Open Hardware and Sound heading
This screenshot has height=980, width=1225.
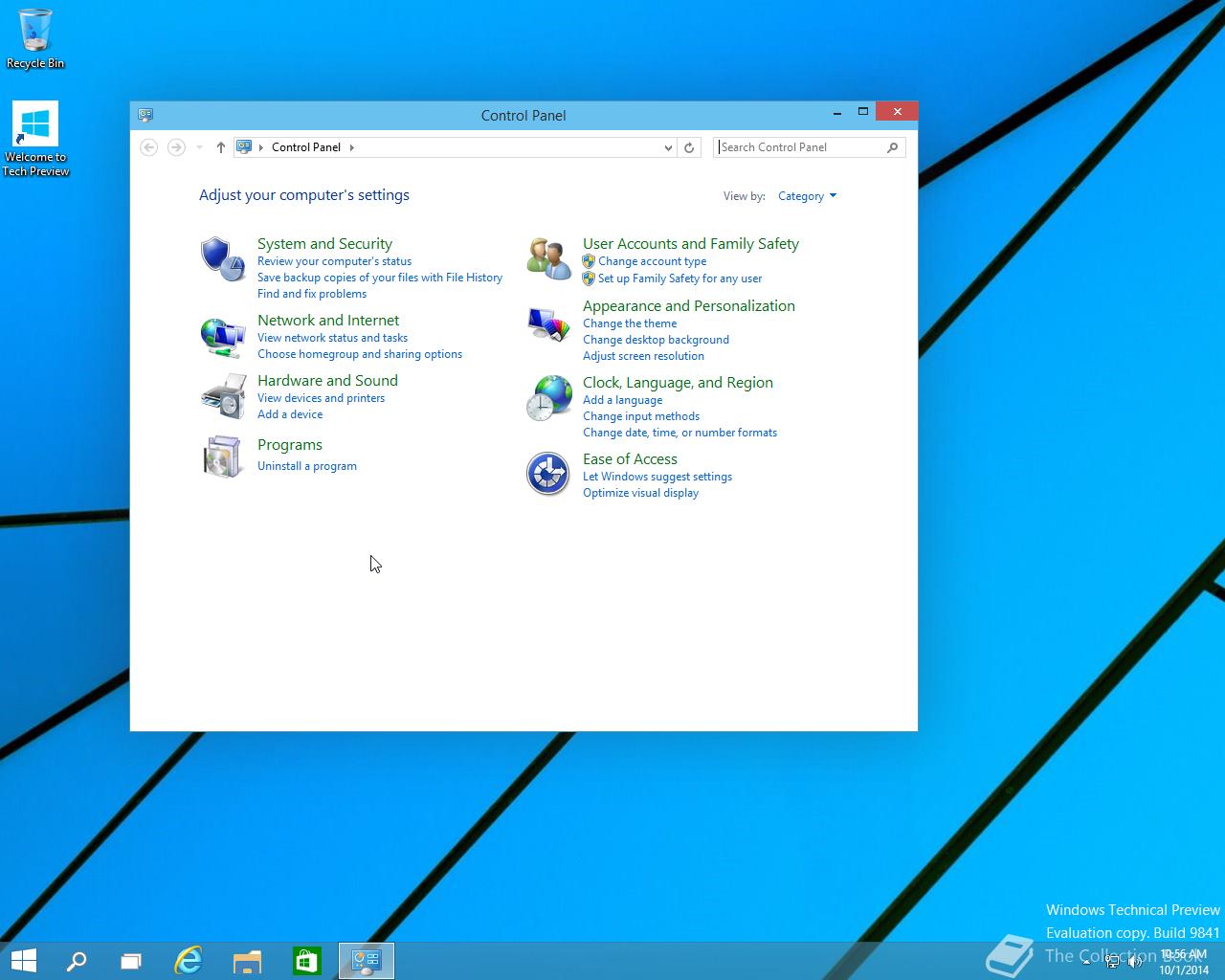pyautogui.click(x=327, y=381)
